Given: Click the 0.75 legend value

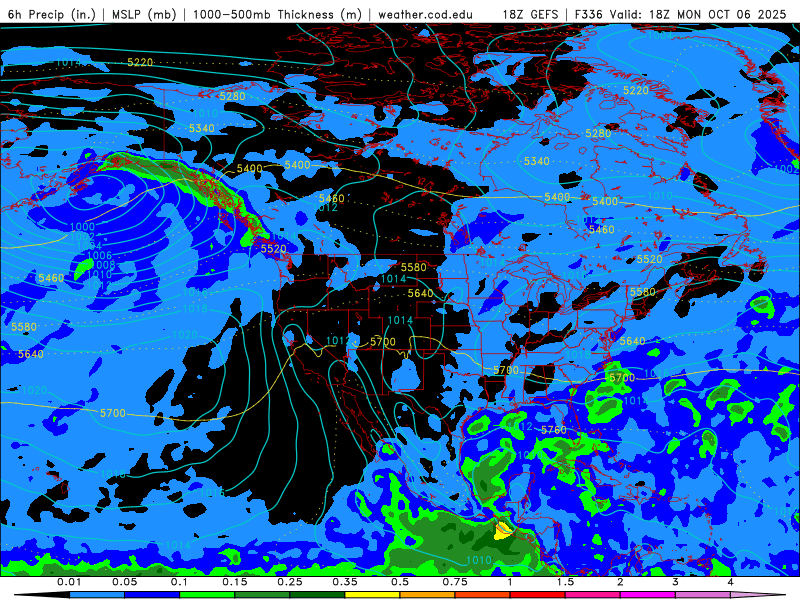Looking at the screenshot, I should (x=455, y=582).
